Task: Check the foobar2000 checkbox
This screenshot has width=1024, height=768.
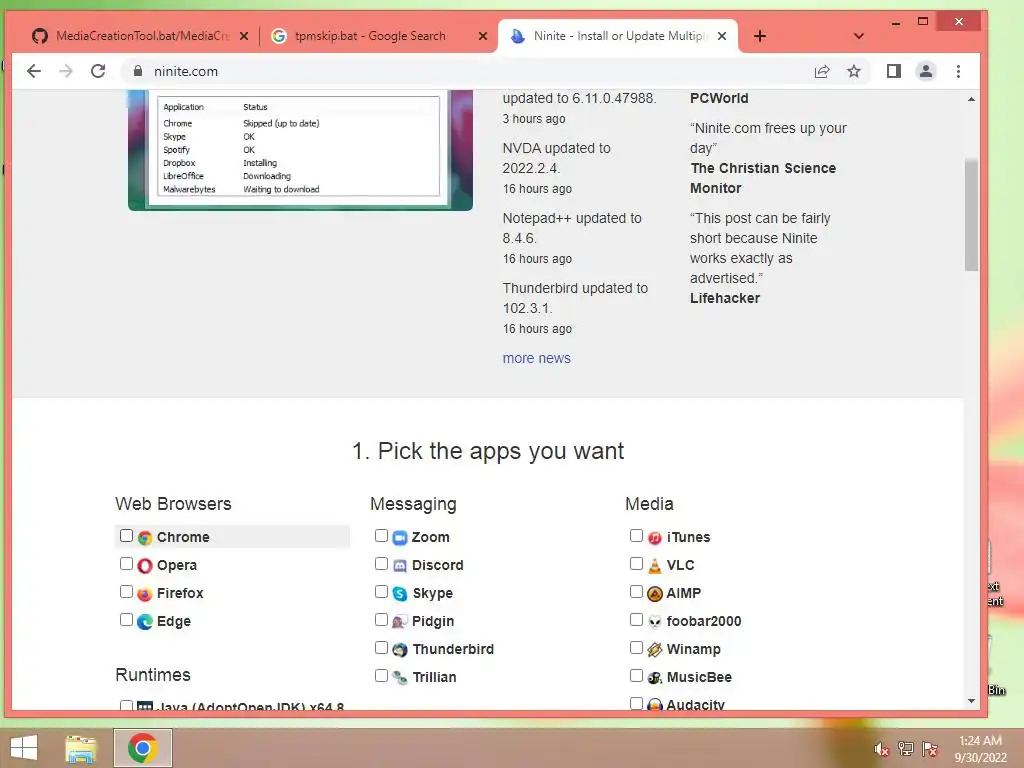Action: [636, 620]
